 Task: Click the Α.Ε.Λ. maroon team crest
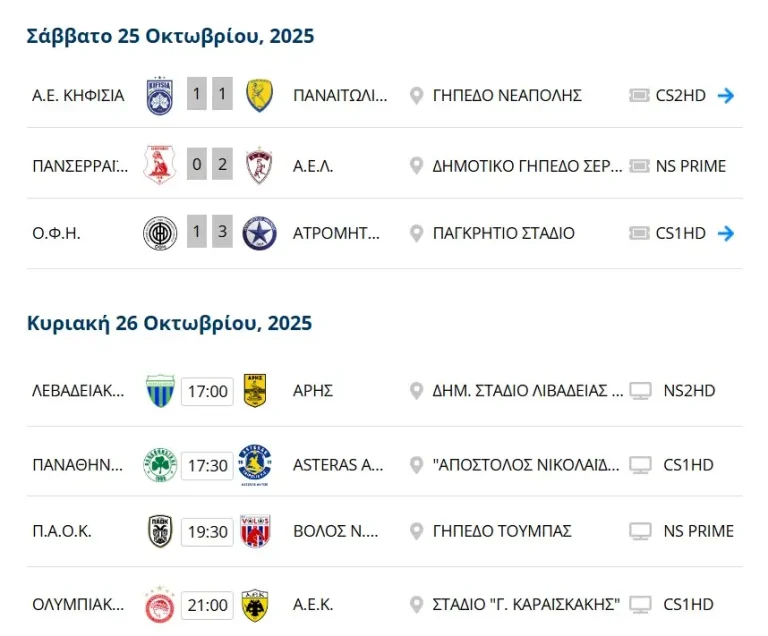[x=260, y=166]
